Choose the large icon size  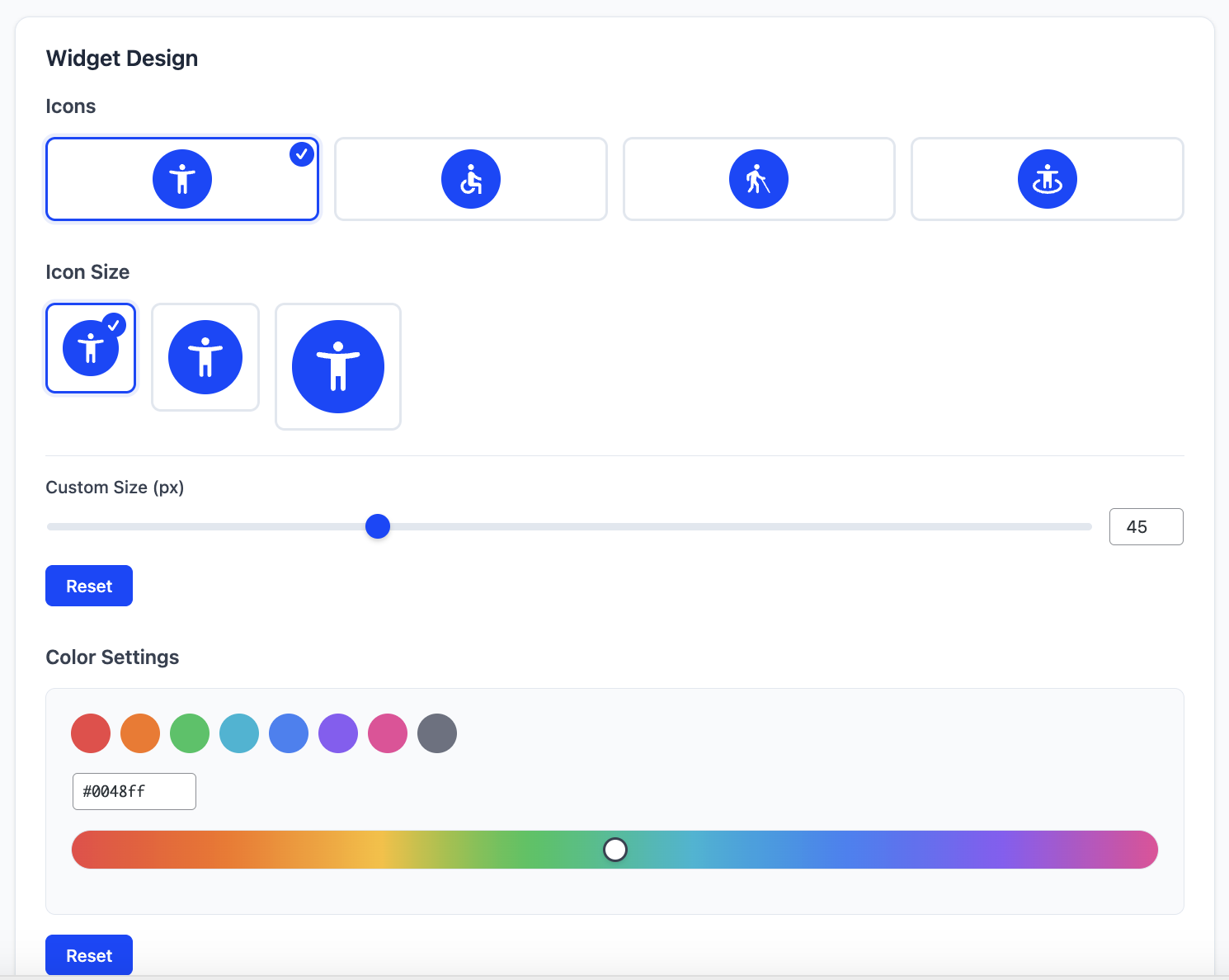[337, 366]
